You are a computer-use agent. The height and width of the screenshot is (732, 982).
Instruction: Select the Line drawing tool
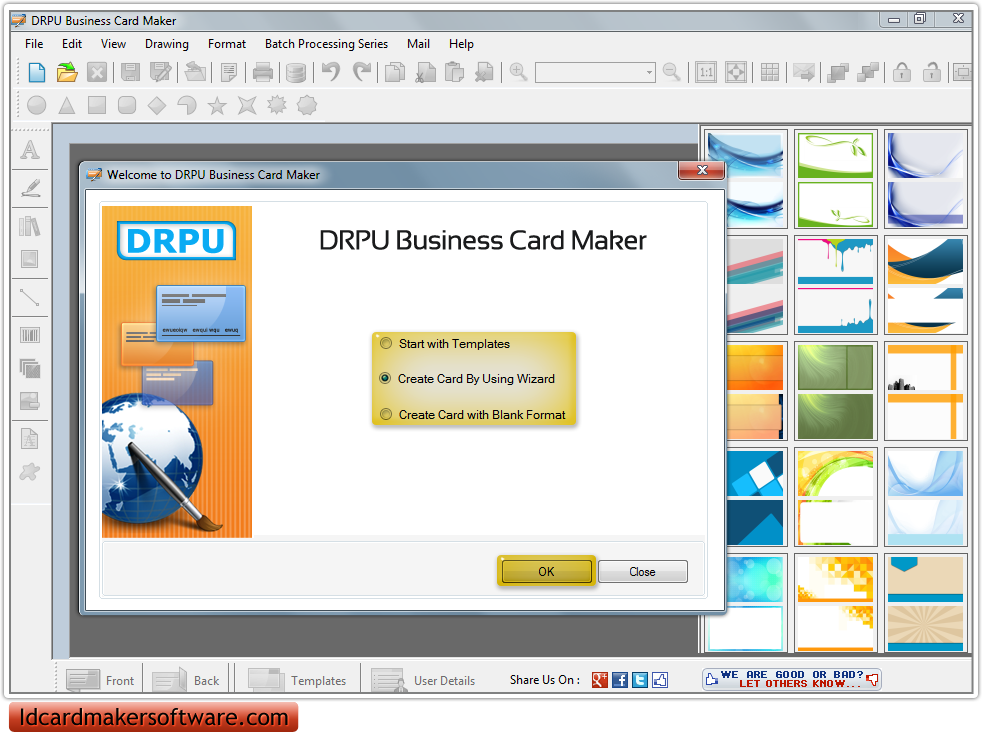click(30, 297)
